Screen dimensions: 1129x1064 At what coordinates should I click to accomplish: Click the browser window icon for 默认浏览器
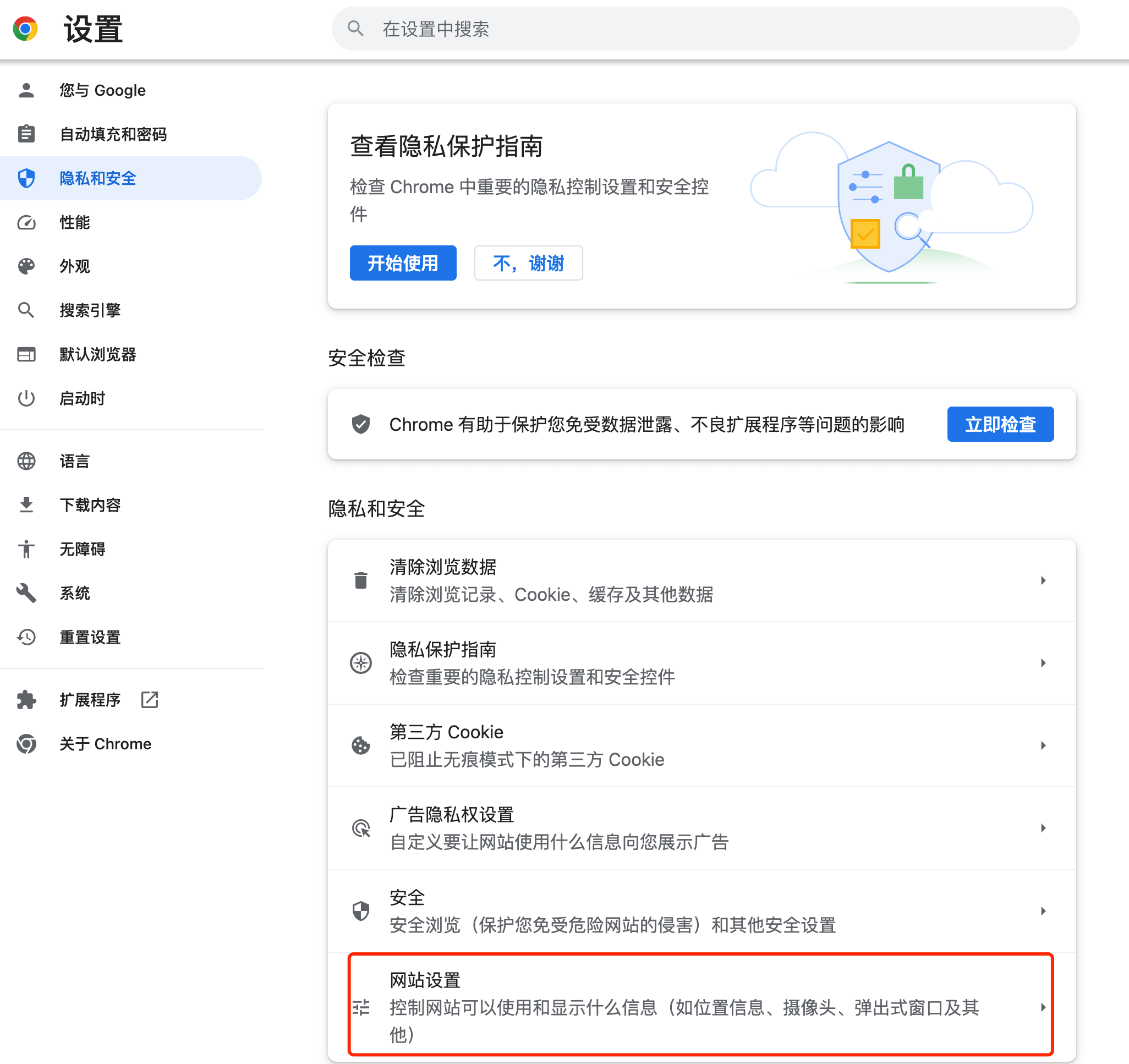26,354
